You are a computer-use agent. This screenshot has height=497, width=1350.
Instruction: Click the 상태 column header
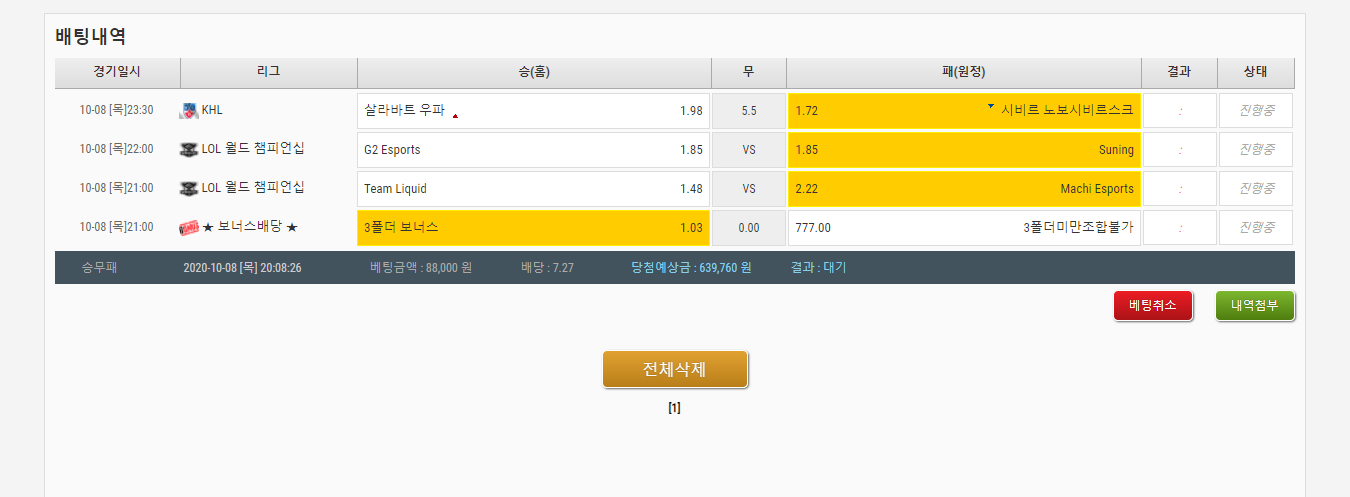tap(1255, 72)
